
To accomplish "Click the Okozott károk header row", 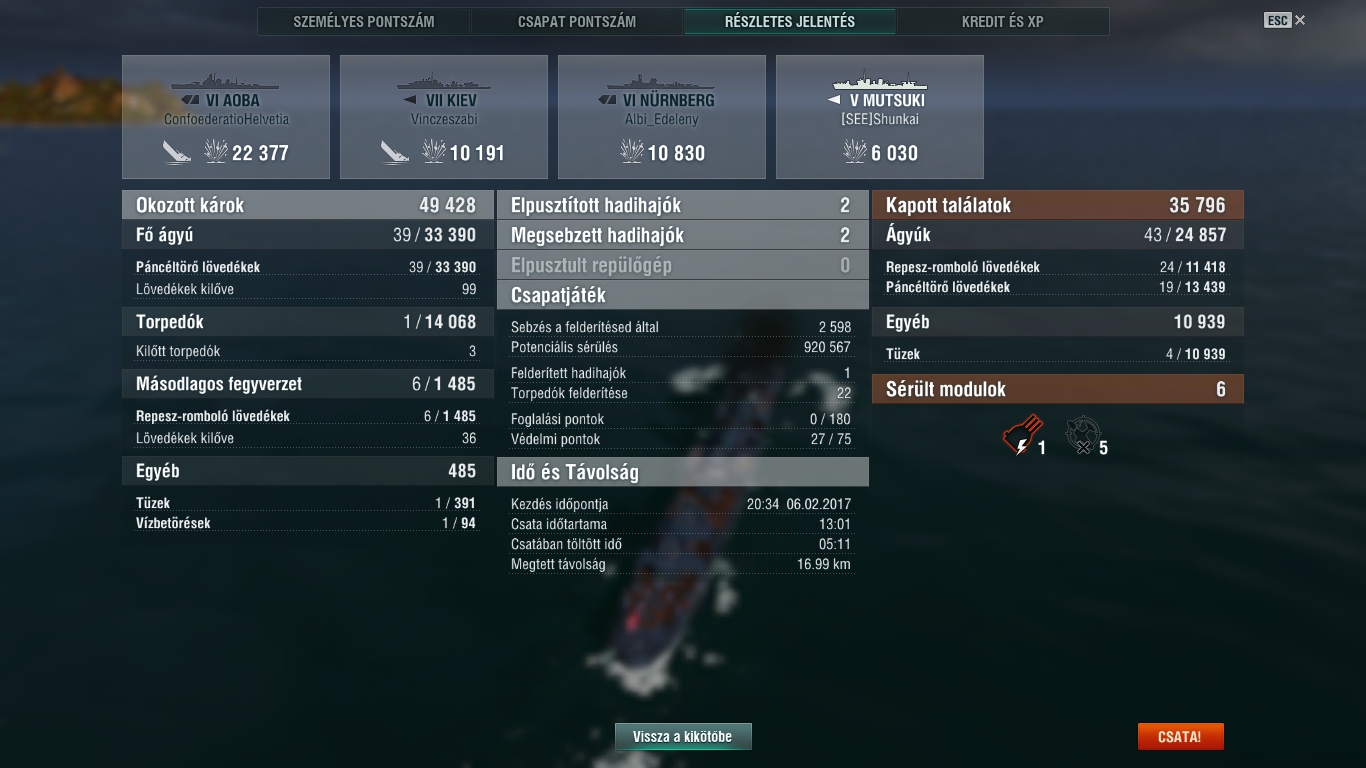I will 308,205.
